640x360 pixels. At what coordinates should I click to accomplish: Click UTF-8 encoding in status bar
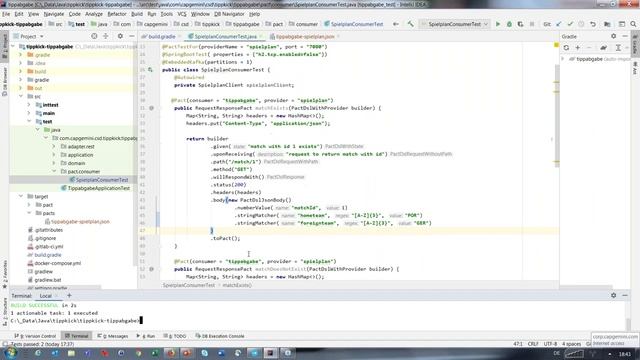[x=550, y=344]
